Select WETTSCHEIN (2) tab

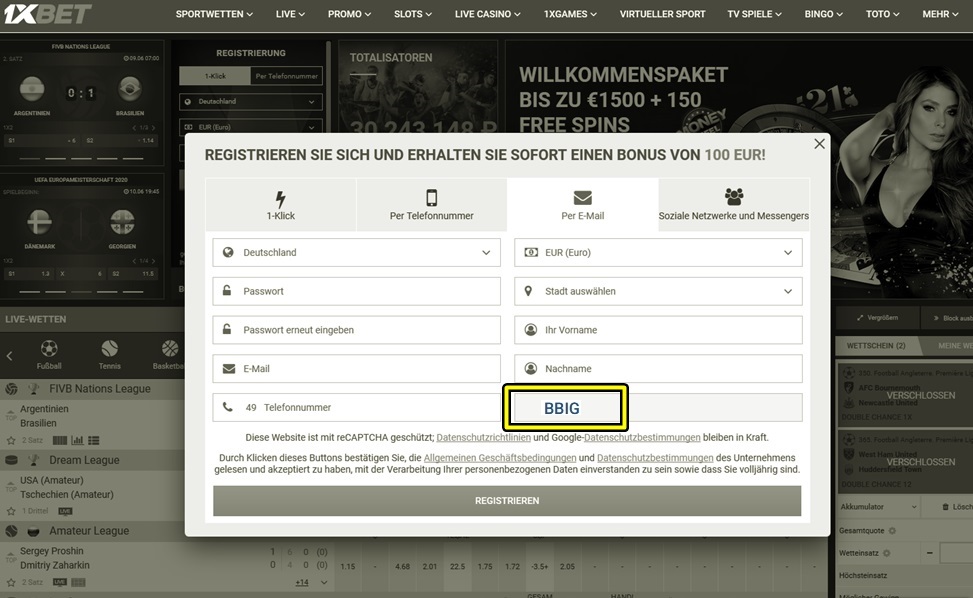click(x=876, y=346)
